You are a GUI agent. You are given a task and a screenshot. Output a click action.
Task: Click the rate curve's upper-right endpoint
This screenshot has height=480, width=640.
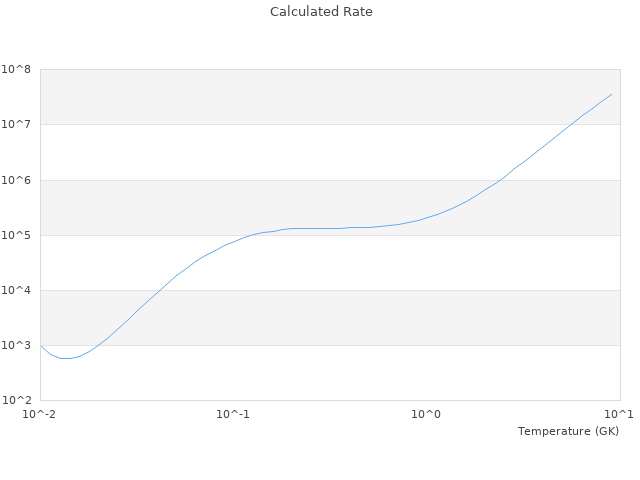click(x=612, y=94)
